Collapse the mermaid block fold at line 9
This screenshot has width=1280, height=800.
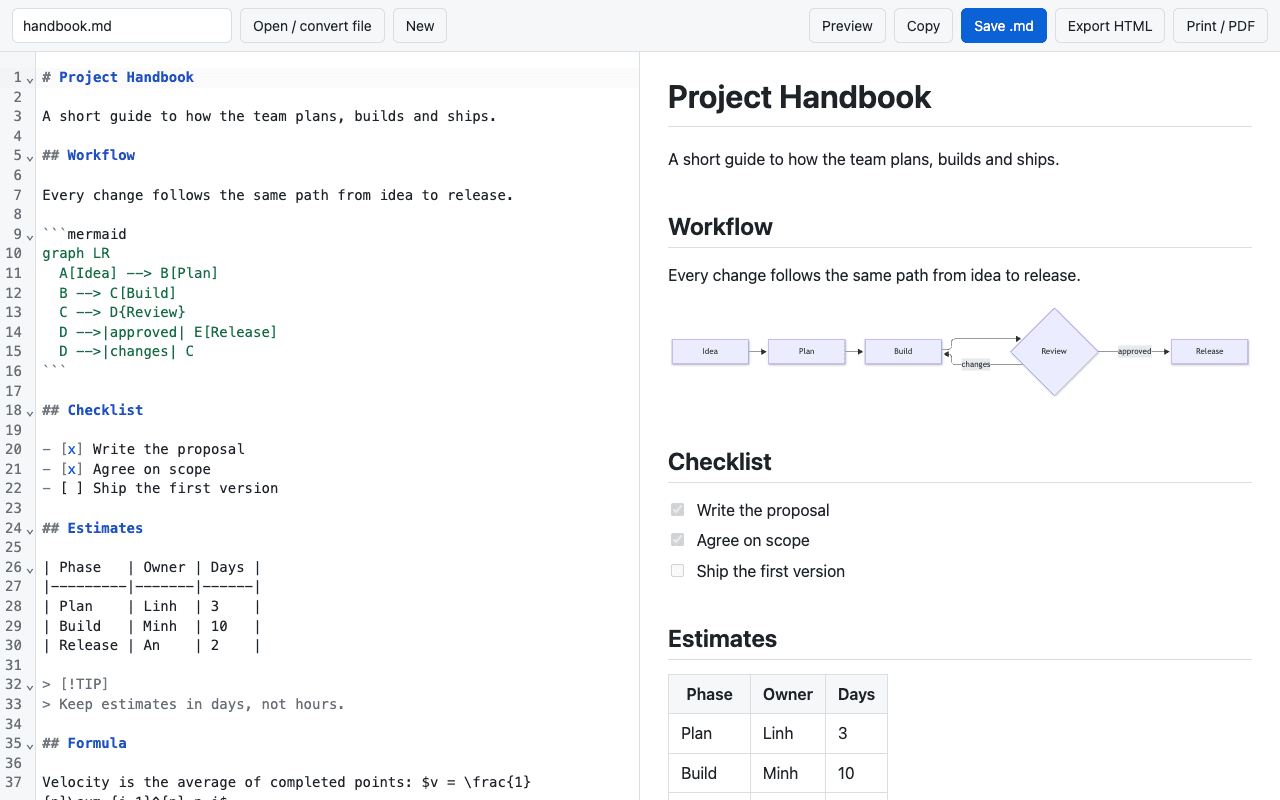30,235
